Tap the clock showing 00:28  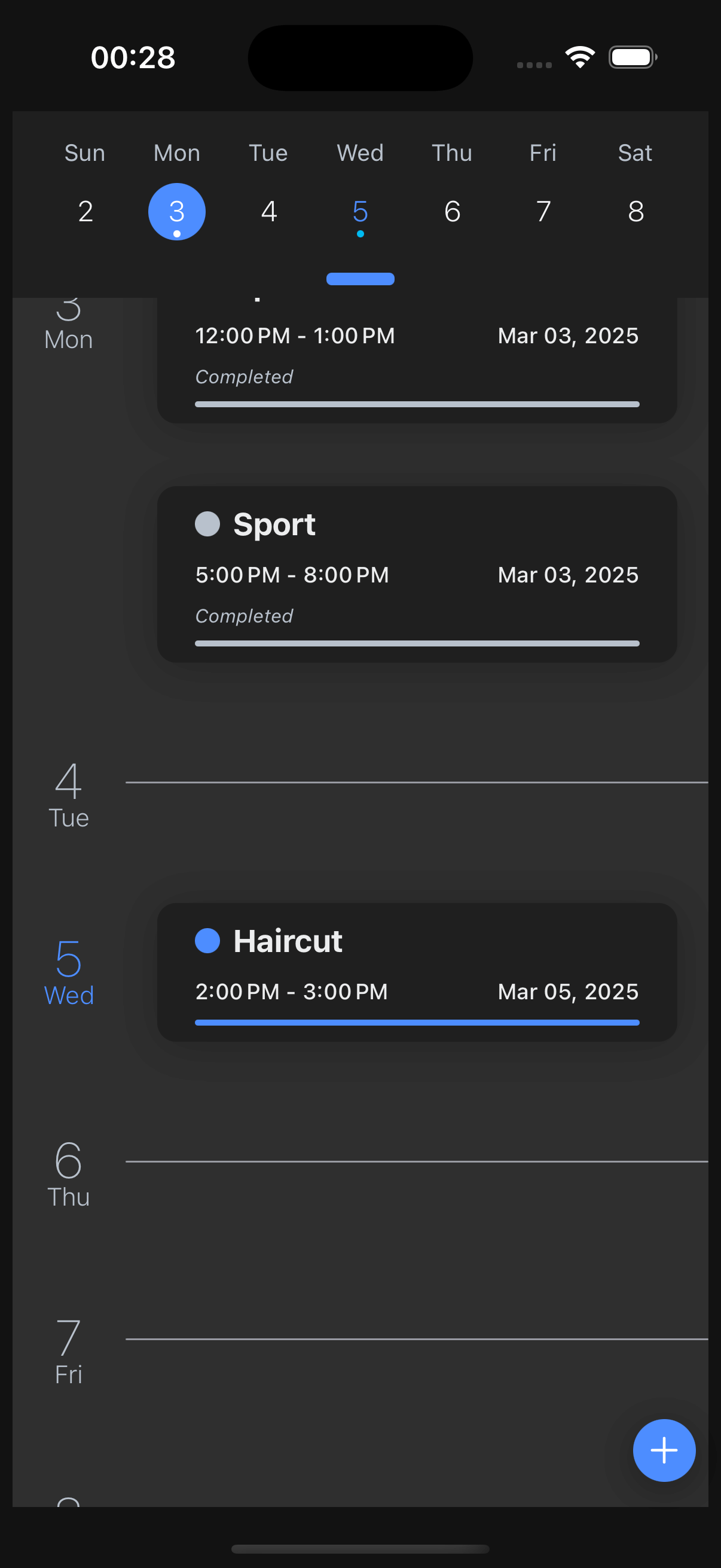pyautogui.click(x=134, y=57)
